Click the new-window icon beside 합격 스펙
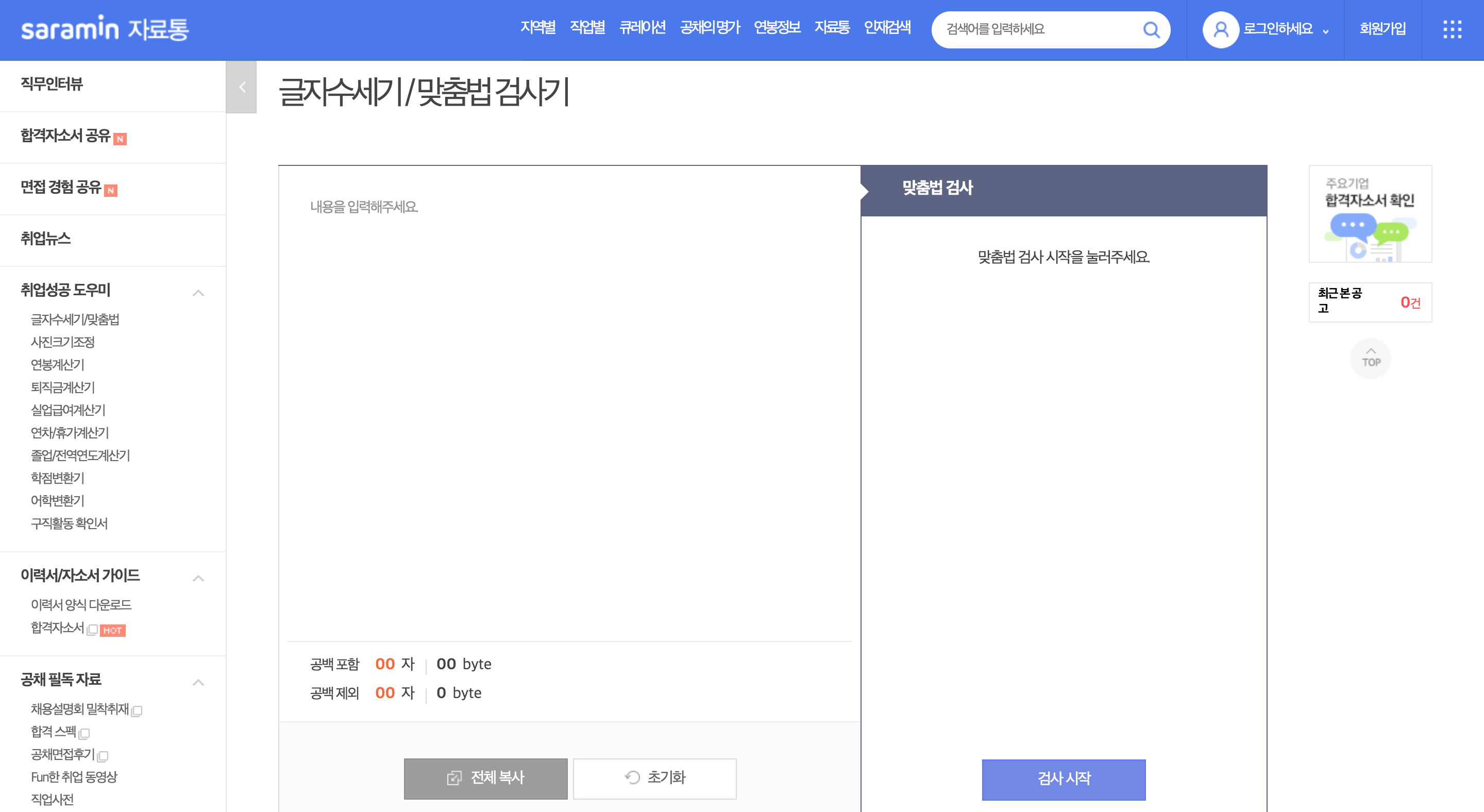This screenshot has height=812, width=1484. tap(84, 734)
